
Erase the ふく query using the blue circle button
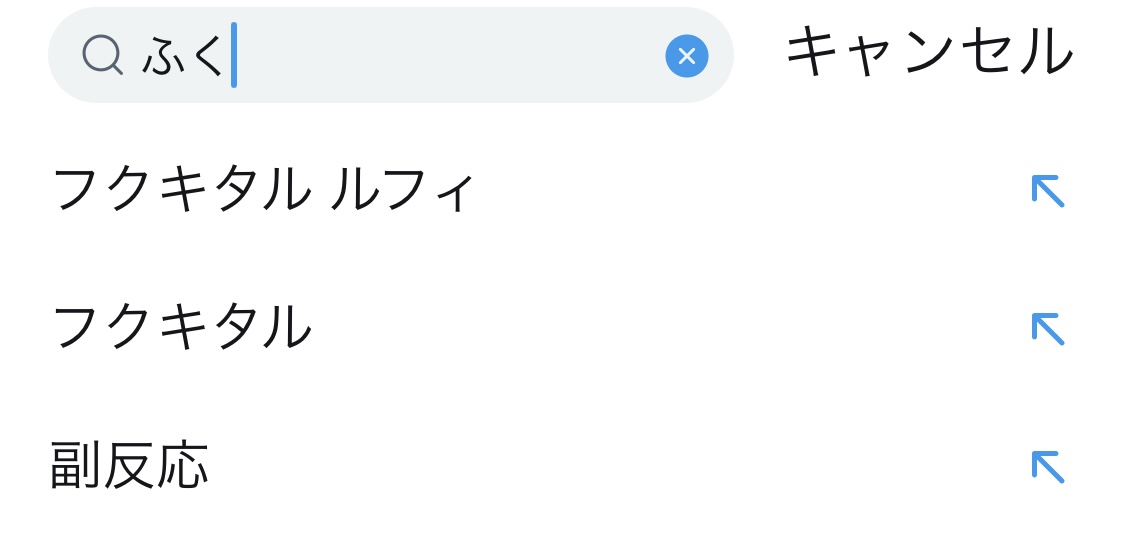pos(686,56)
